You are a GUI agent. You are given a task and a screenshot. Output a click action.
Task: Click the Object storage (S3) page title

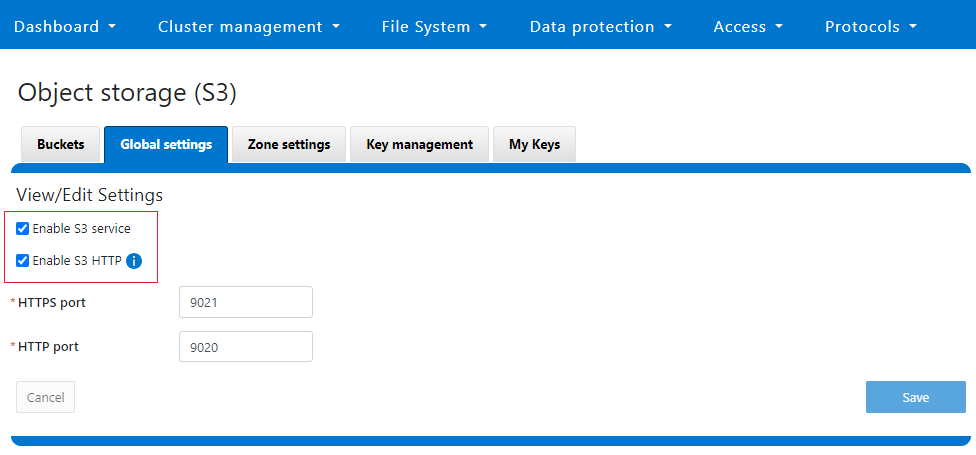pyautogui.click(x=127, y=93)
